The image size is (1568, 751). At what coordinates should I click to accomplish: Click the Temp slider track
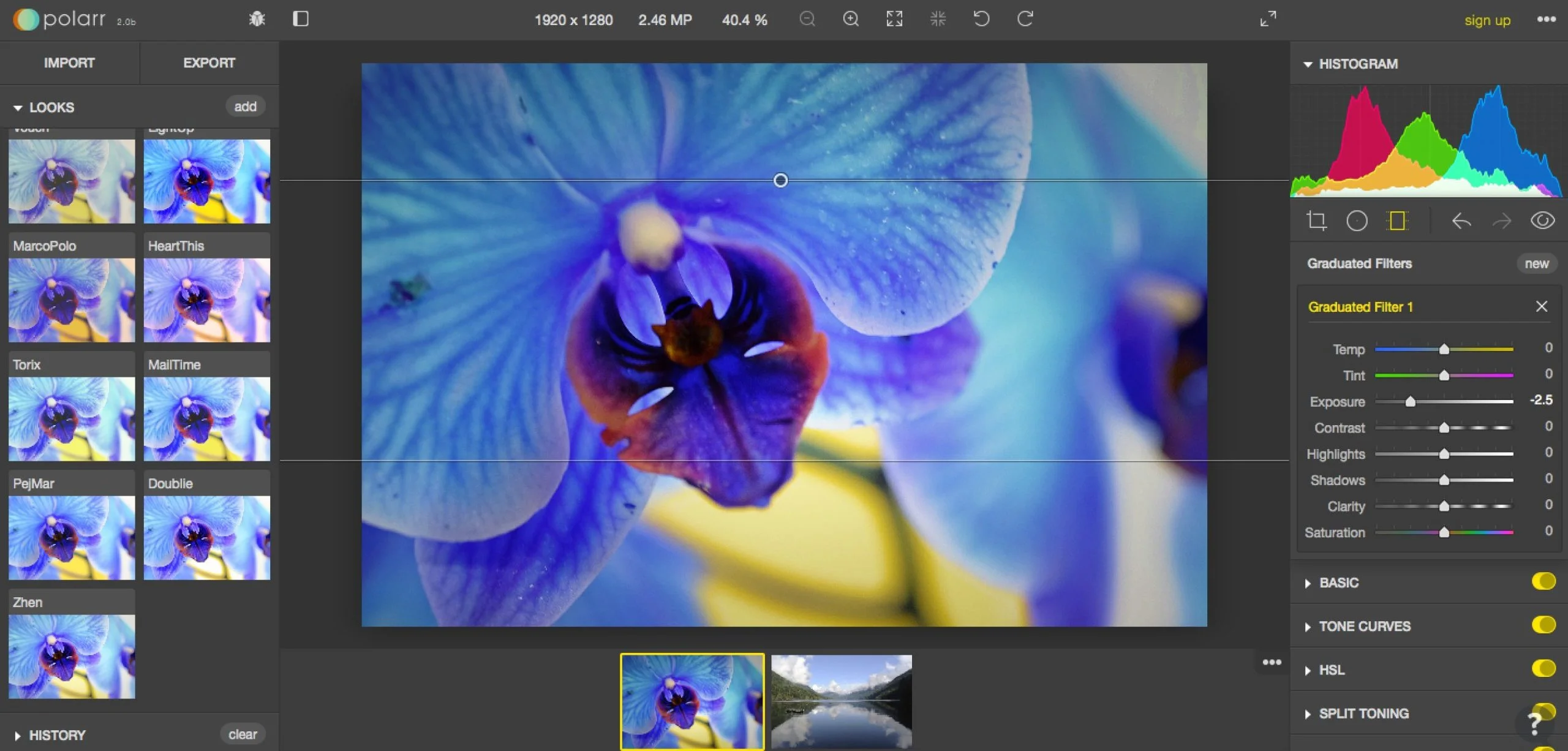pos(1444,349)
